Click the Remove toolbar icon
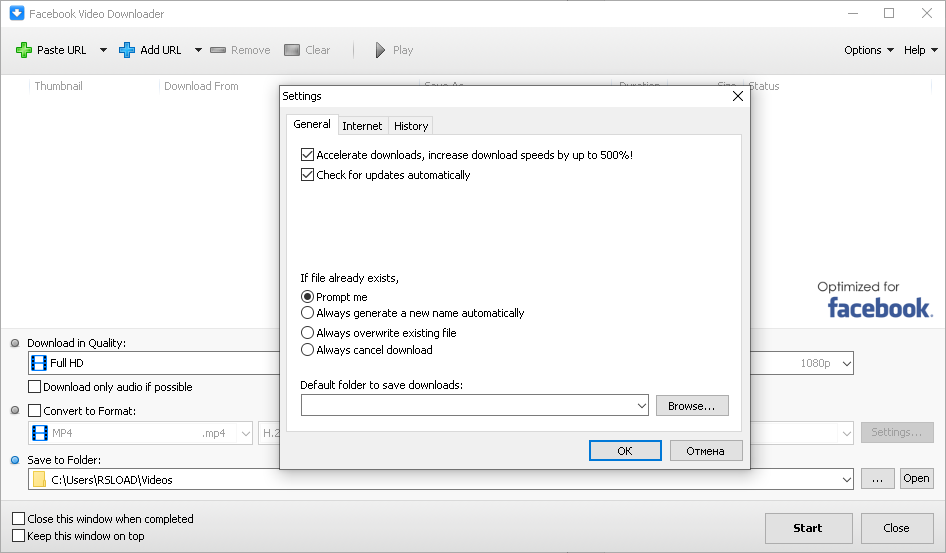 [x=218, y=50]
